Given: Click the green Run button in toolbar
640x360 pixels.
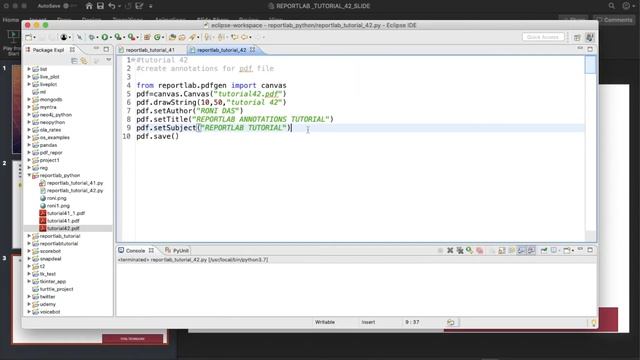Looking at the screenshot, I should (x=105, y=37).
